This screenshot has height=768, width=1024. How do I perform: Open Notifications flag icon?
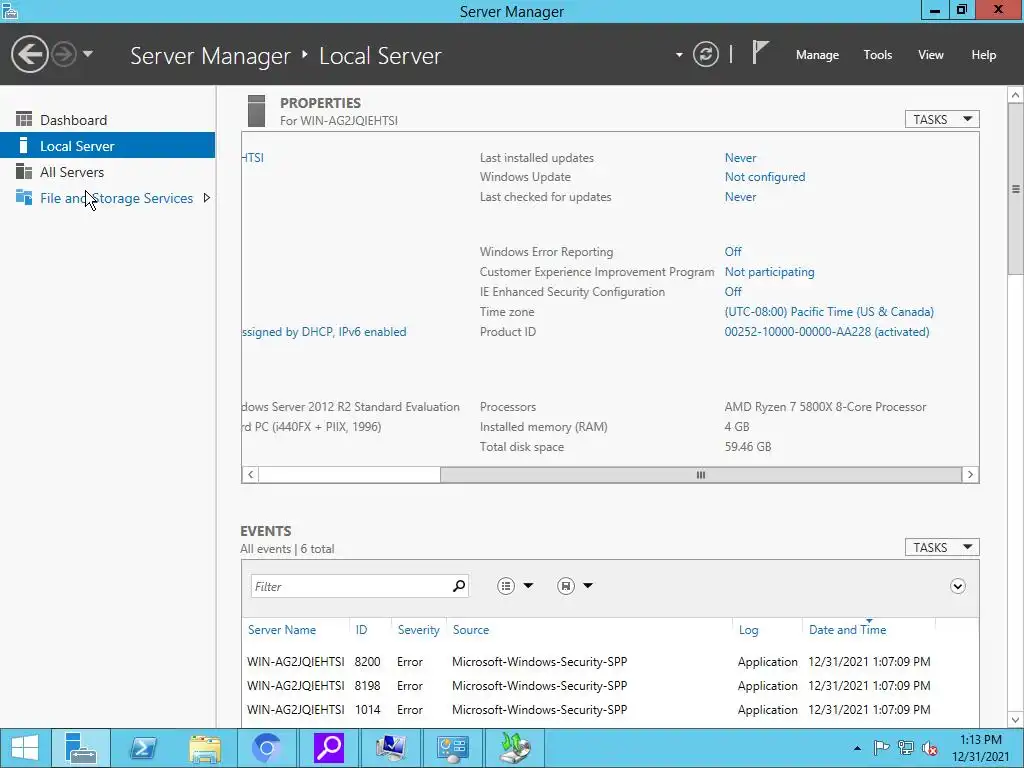pyautogui.click(x=760, y=52)
